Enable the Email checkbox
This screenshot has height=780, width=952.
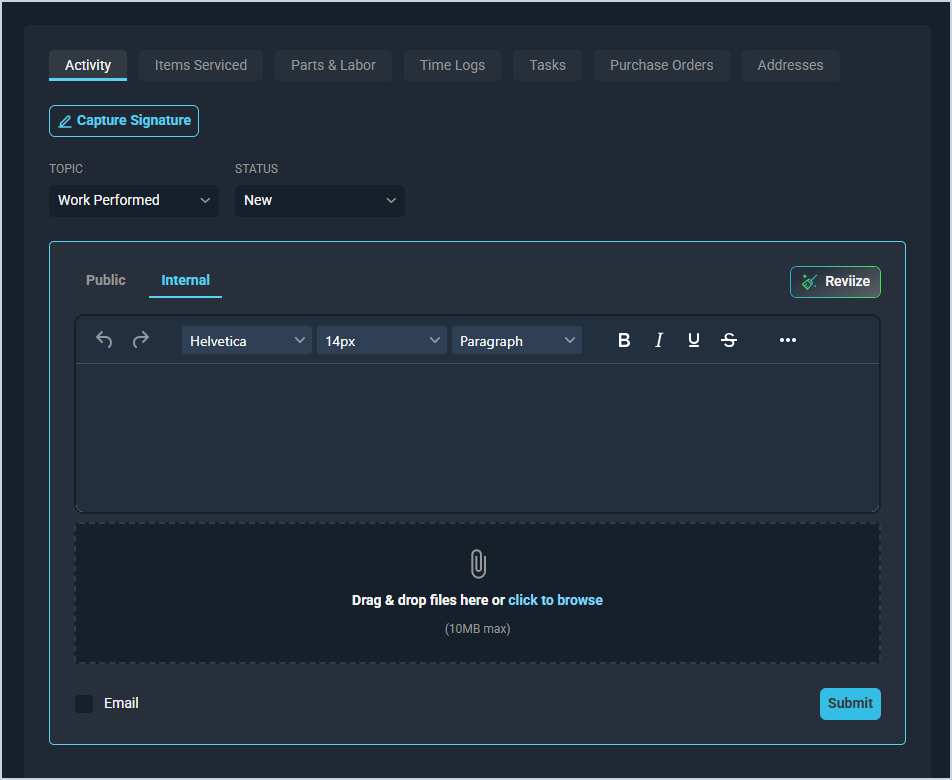click(84, 704)
